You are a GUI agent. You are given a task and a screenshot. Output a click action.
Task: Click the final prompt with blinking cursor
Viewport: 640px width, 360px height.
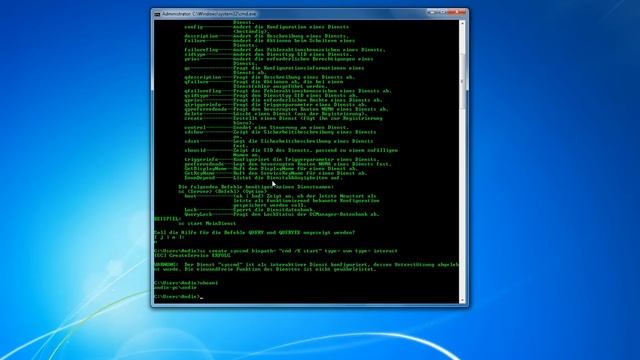pos(178,297)
